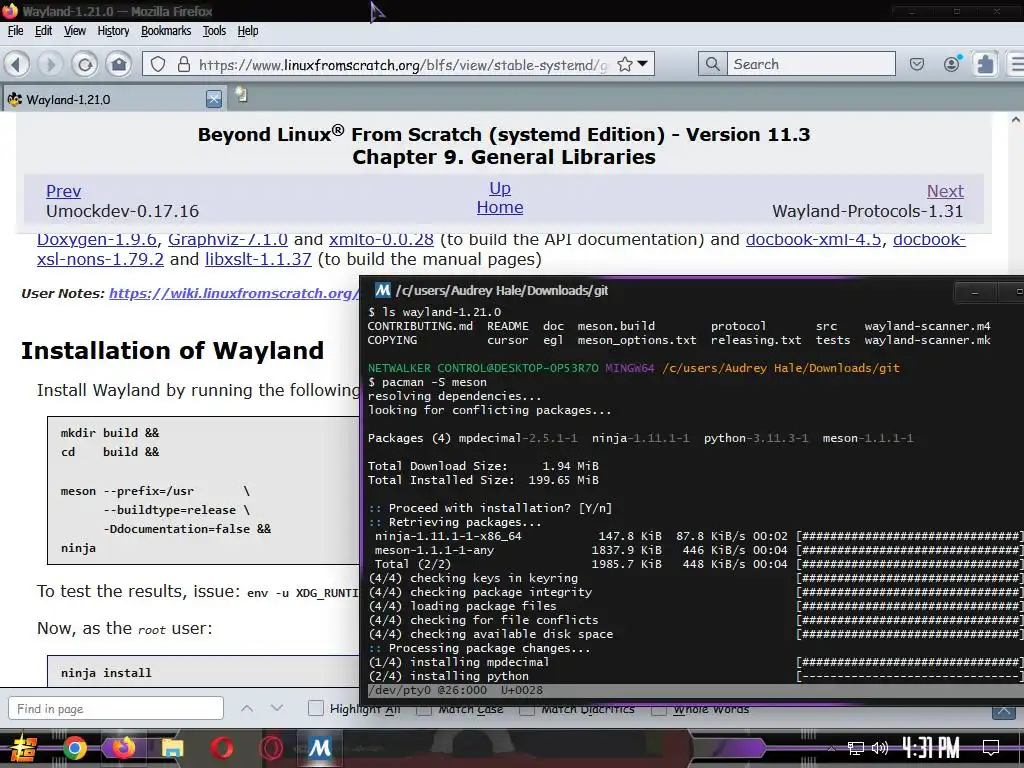Switch to MSYS2 terminal on the taskbar
The image size is (1024, 768).
[320, 748]
